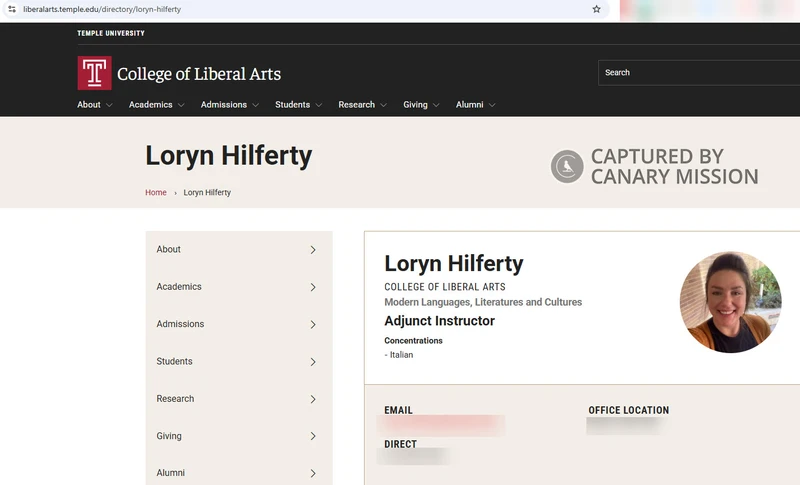Click the Adjunct Instructor title

439,321
